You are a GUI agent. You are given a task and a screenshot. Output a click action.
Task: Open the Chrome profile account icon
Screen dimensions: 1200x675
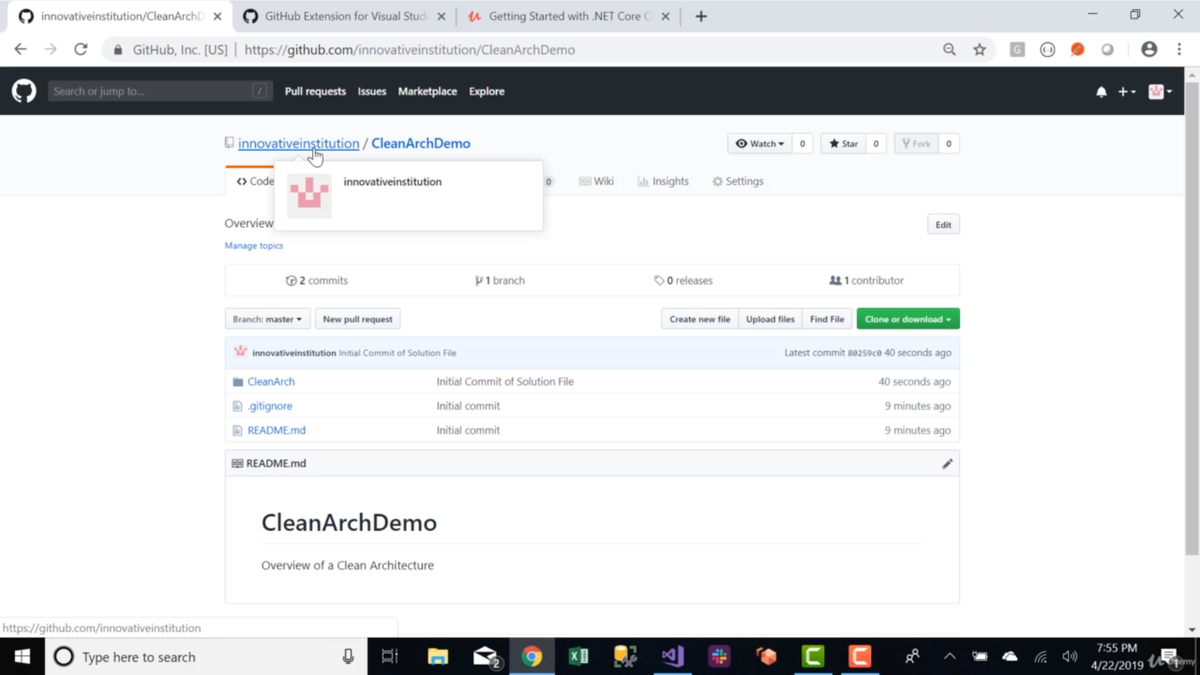coord(1149,49)
